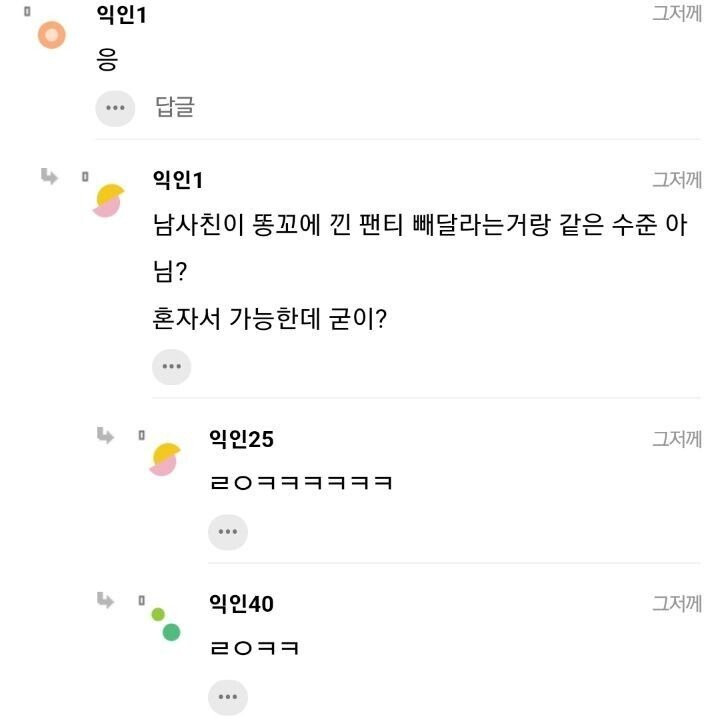Click the orange circle avatar beside the 응 comment

(x=50, y=36)
